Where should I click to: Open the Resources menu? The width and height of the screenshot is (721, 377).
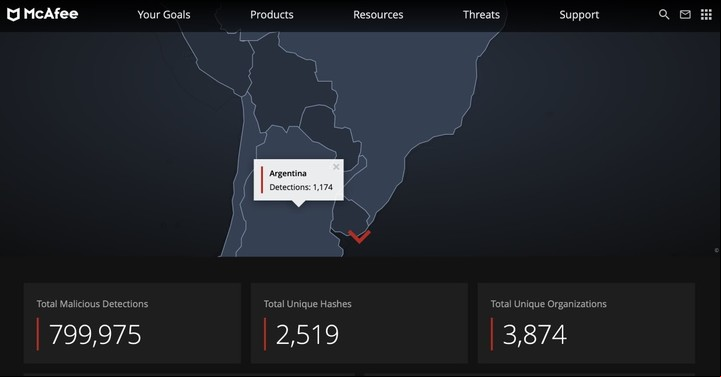click(x=378, y=15)
